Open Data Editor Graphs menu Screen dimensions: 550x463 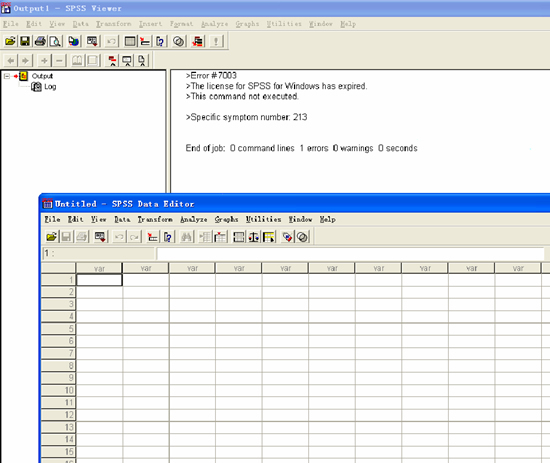(x=226, y=220)
